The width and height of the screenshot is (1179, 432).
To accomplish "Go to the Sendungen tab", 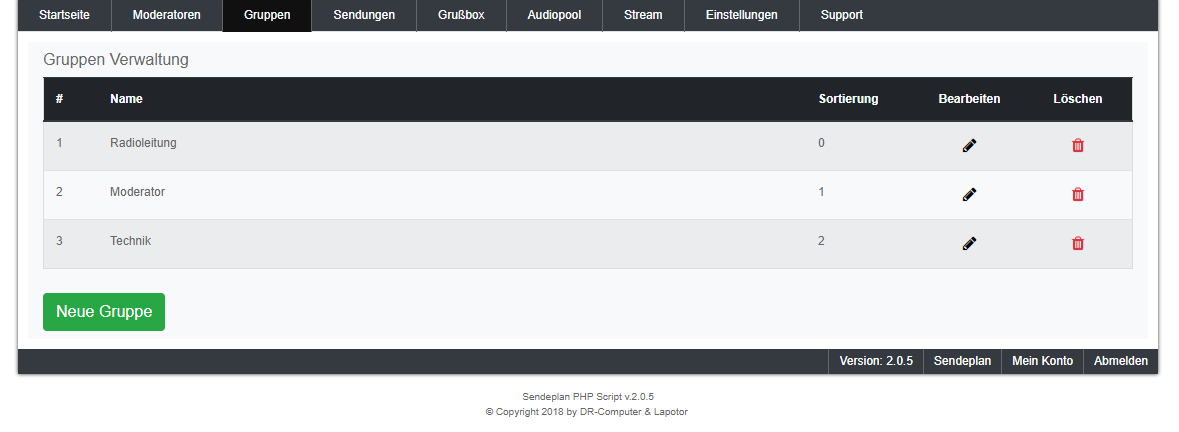I will coord(364,15).
